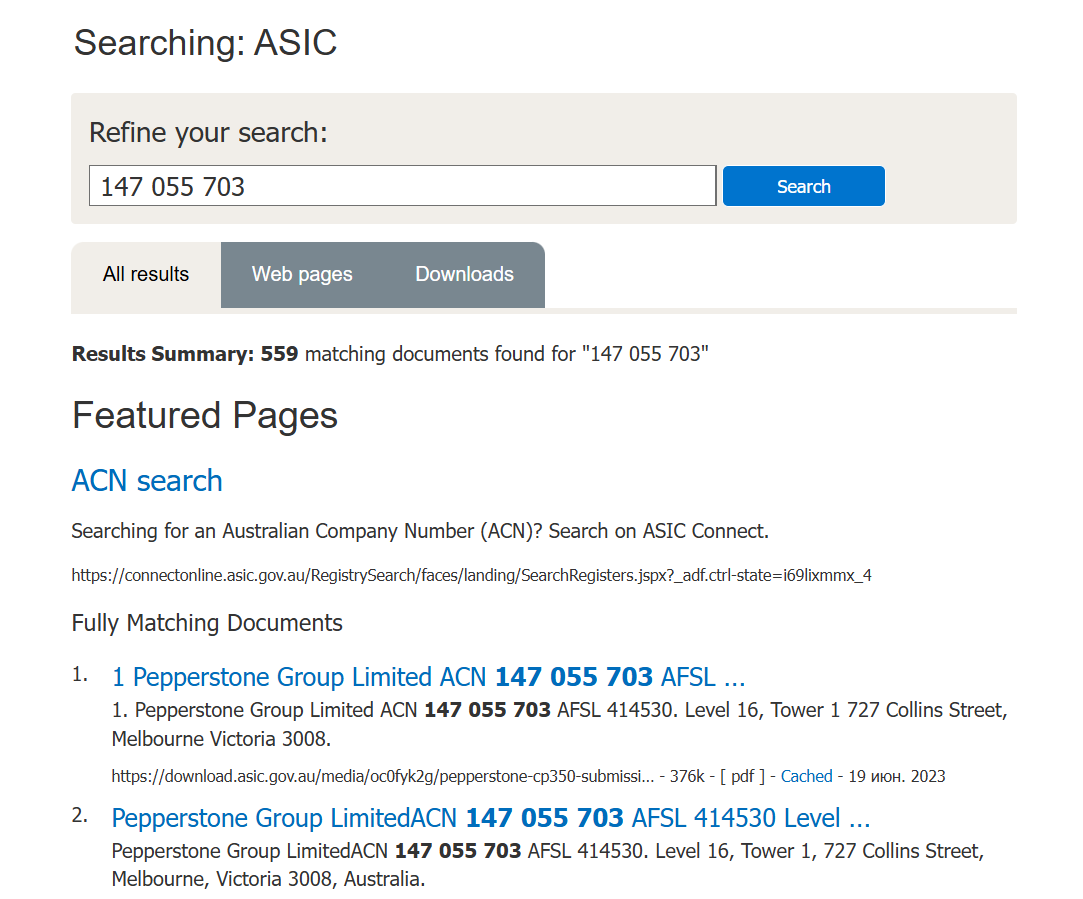Click the Featured Pages heading
The image size is (1083, 899).
tap(205, 415)
